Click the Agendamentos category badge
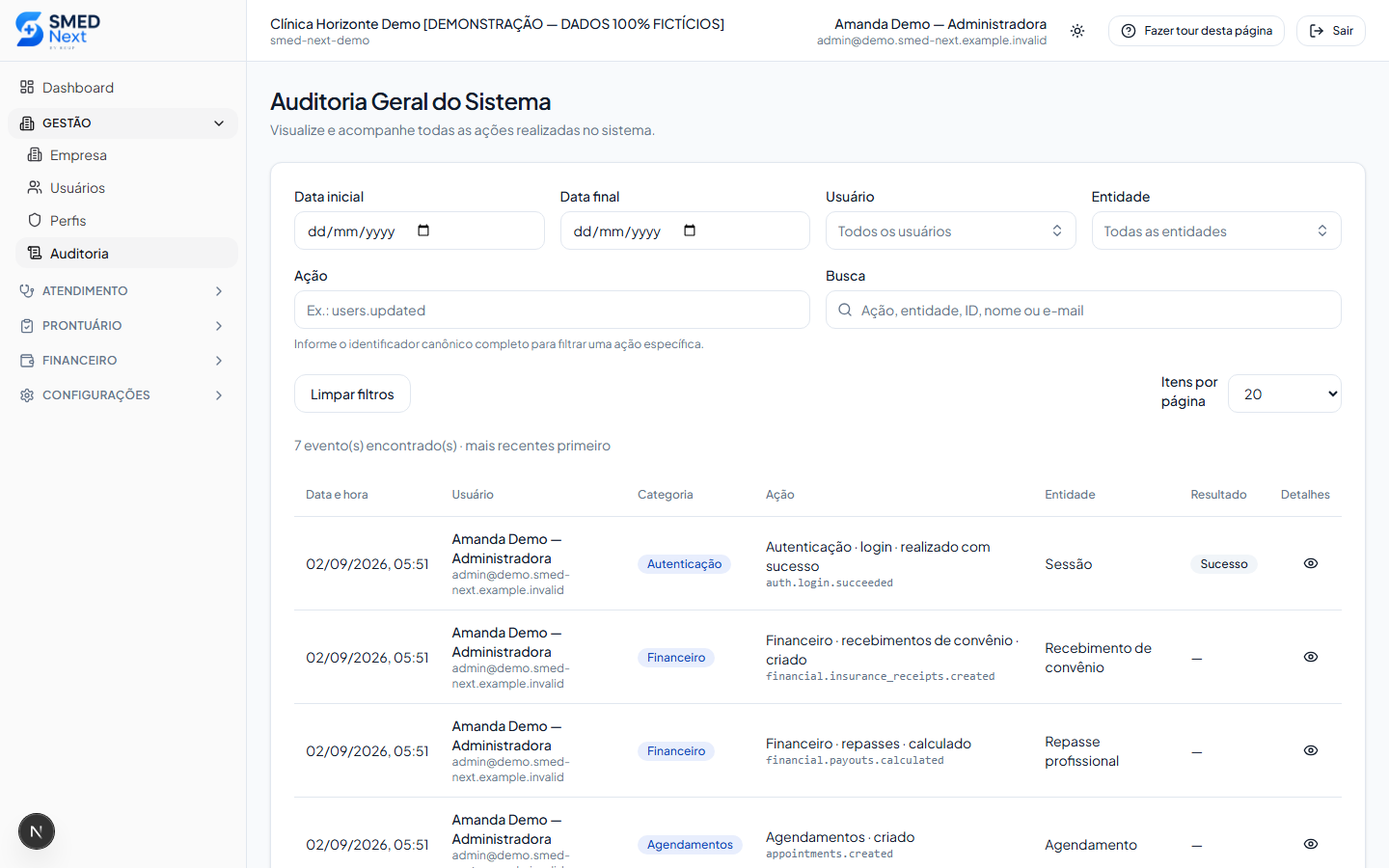1389x868 pixels. click(690, 845)
